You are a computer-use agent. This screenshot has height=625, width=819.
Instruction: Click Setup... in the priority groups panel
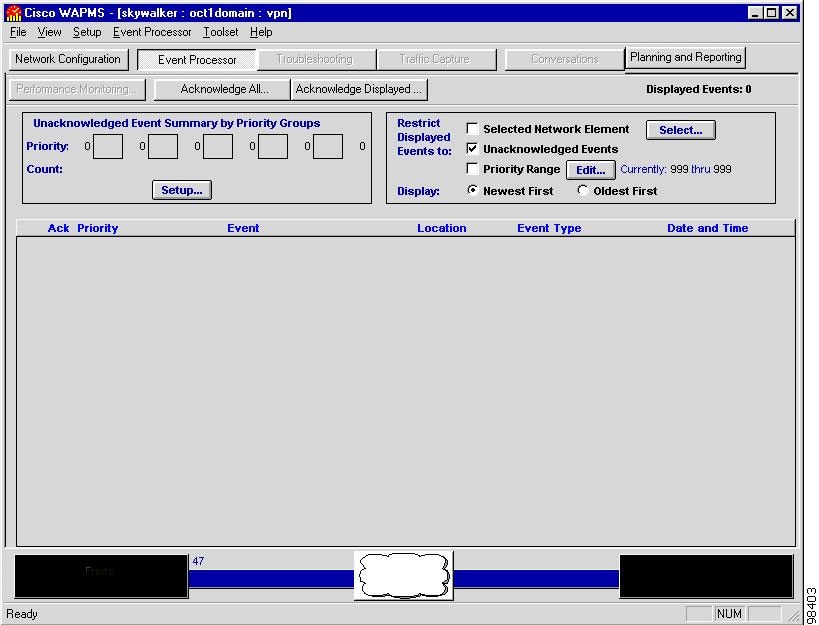pos(182,190)
